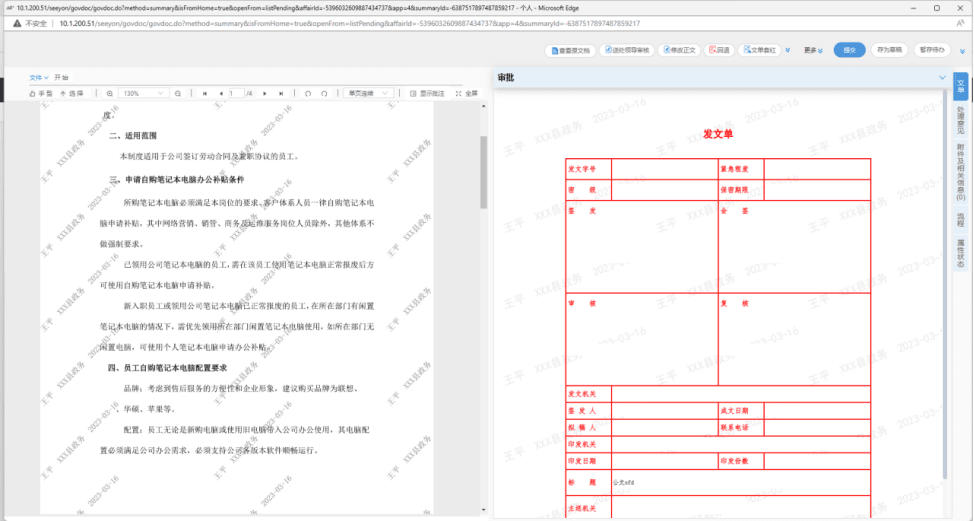Screen dimensions: 974x521
Task: Click the browser address bar URL
Action: coord(350,24)
